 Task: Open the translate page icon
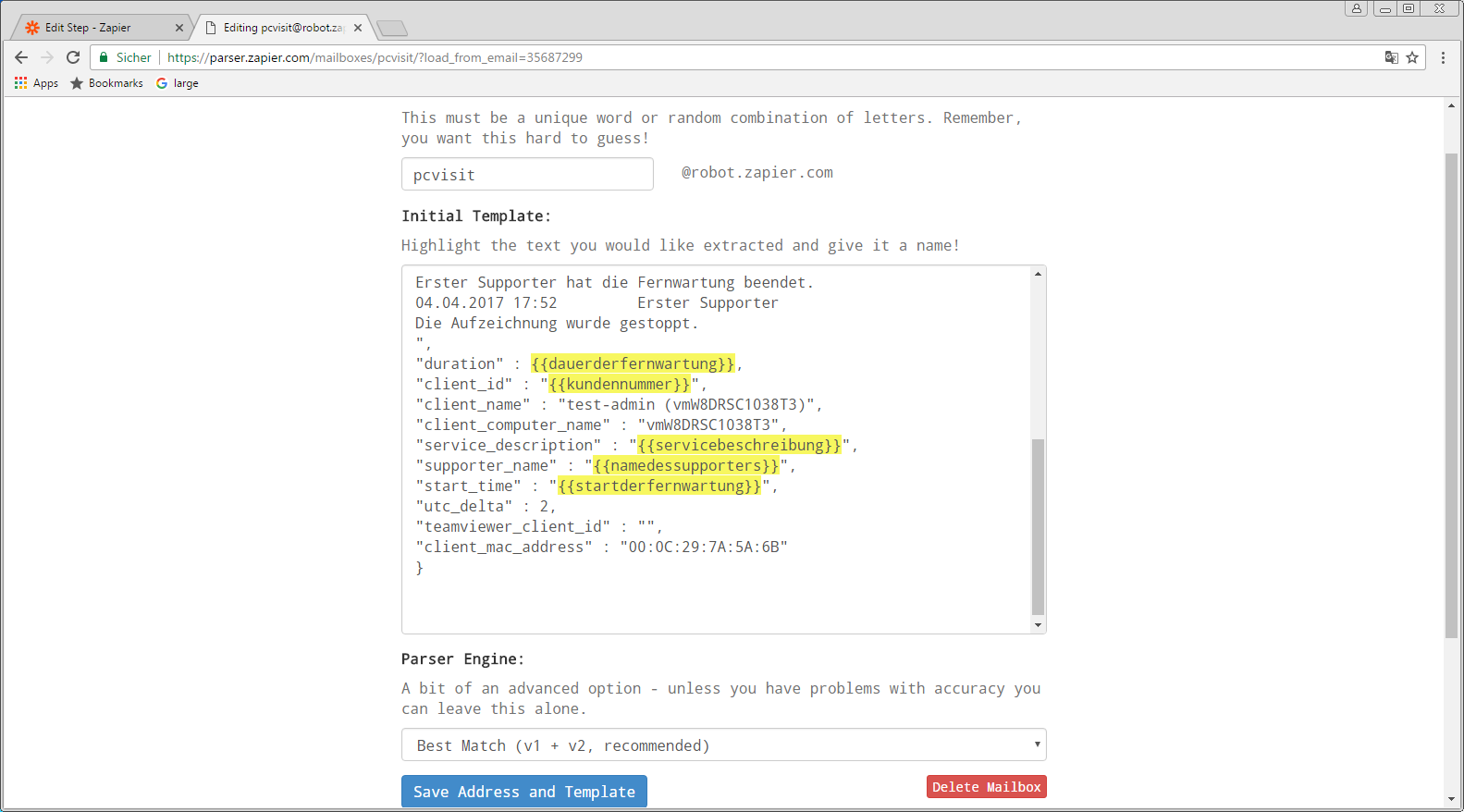point(1391,57)
